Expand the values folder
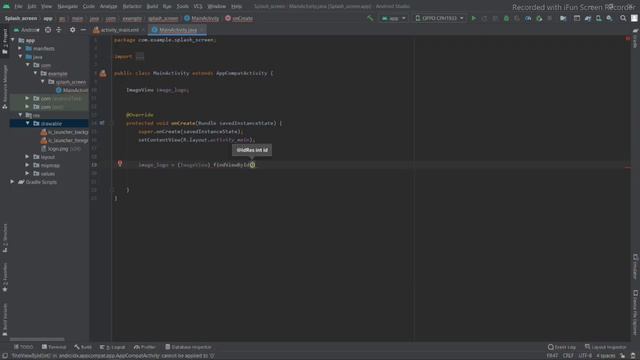The width and height of the screenshot is (640, 360). pos(27,173)
